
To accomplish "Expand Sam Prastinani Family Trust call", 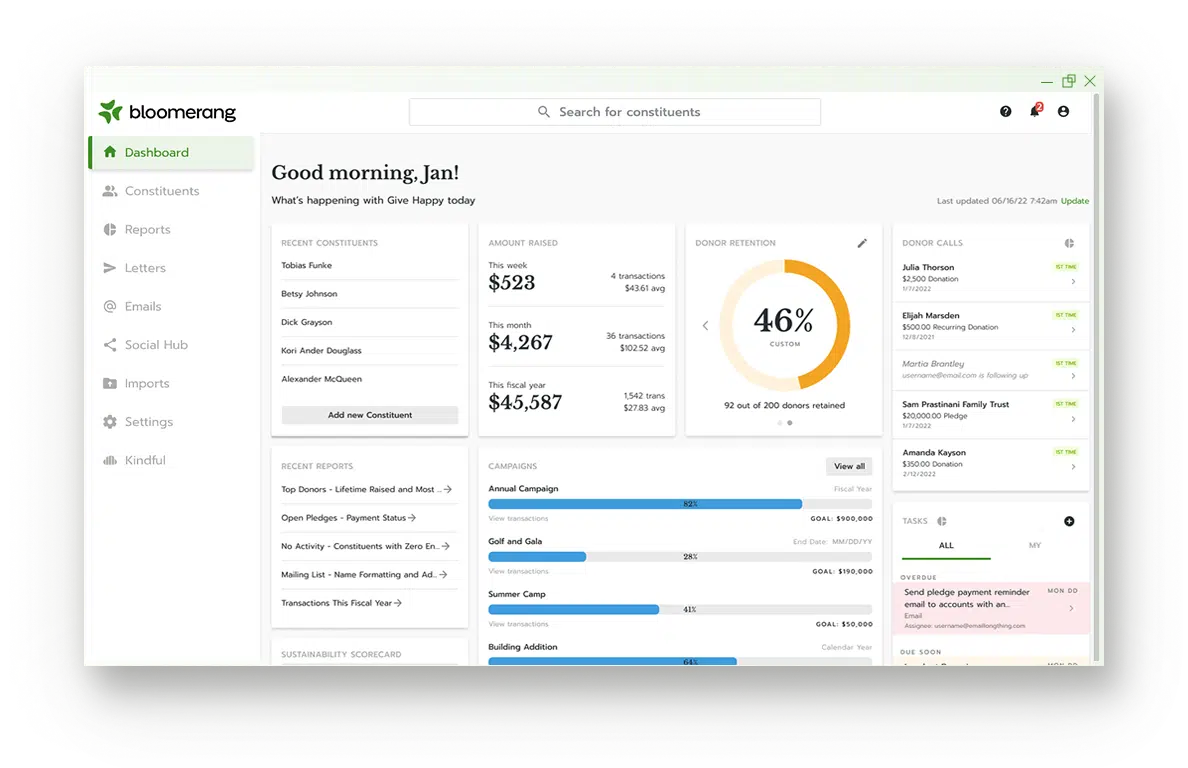I will 1074,419.
